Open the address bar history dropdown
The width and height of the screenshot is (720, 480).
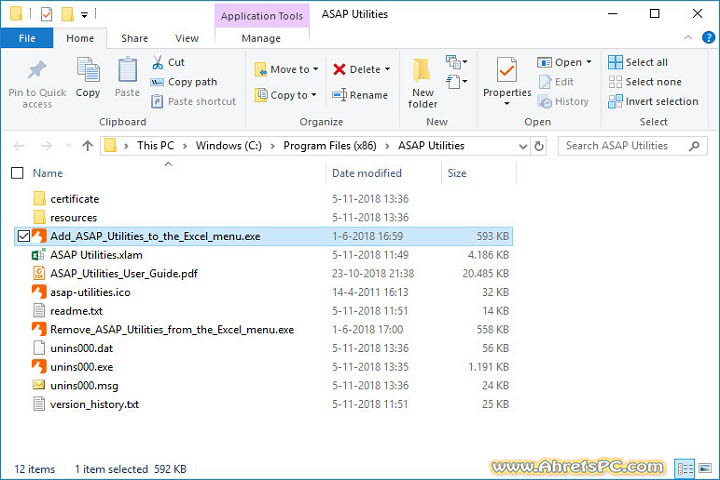pos(523,146)
